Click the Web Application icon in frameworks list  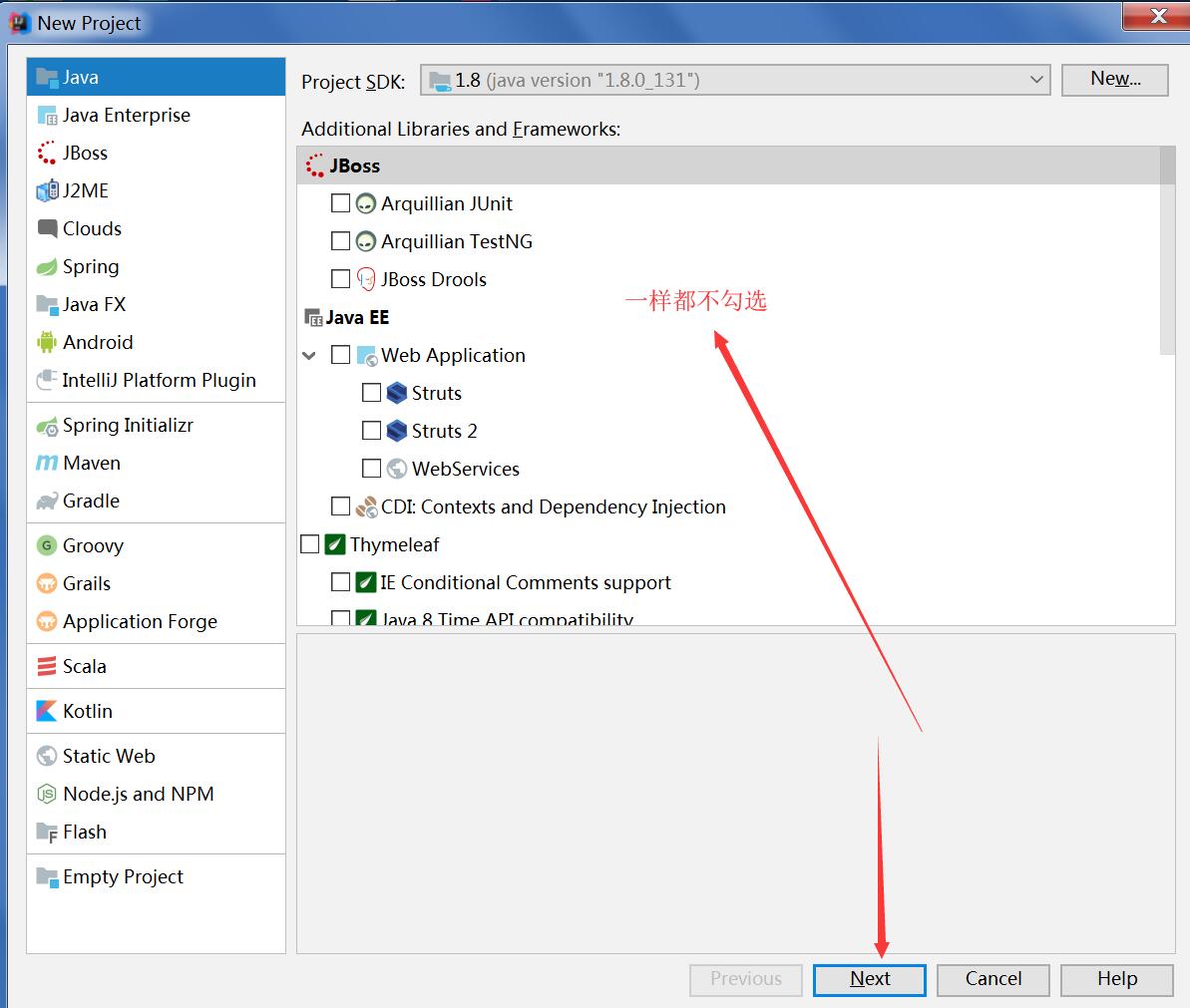click(366, 355)
